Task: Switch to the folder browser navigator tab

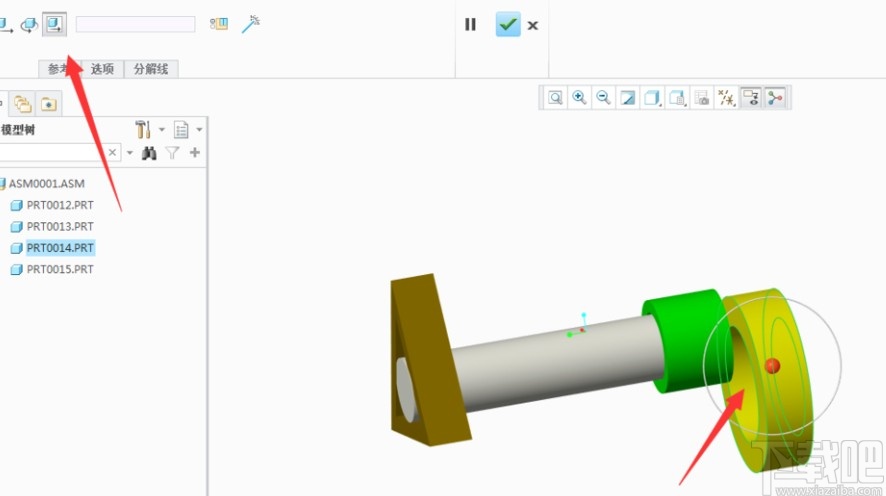Action: (23, 104)
